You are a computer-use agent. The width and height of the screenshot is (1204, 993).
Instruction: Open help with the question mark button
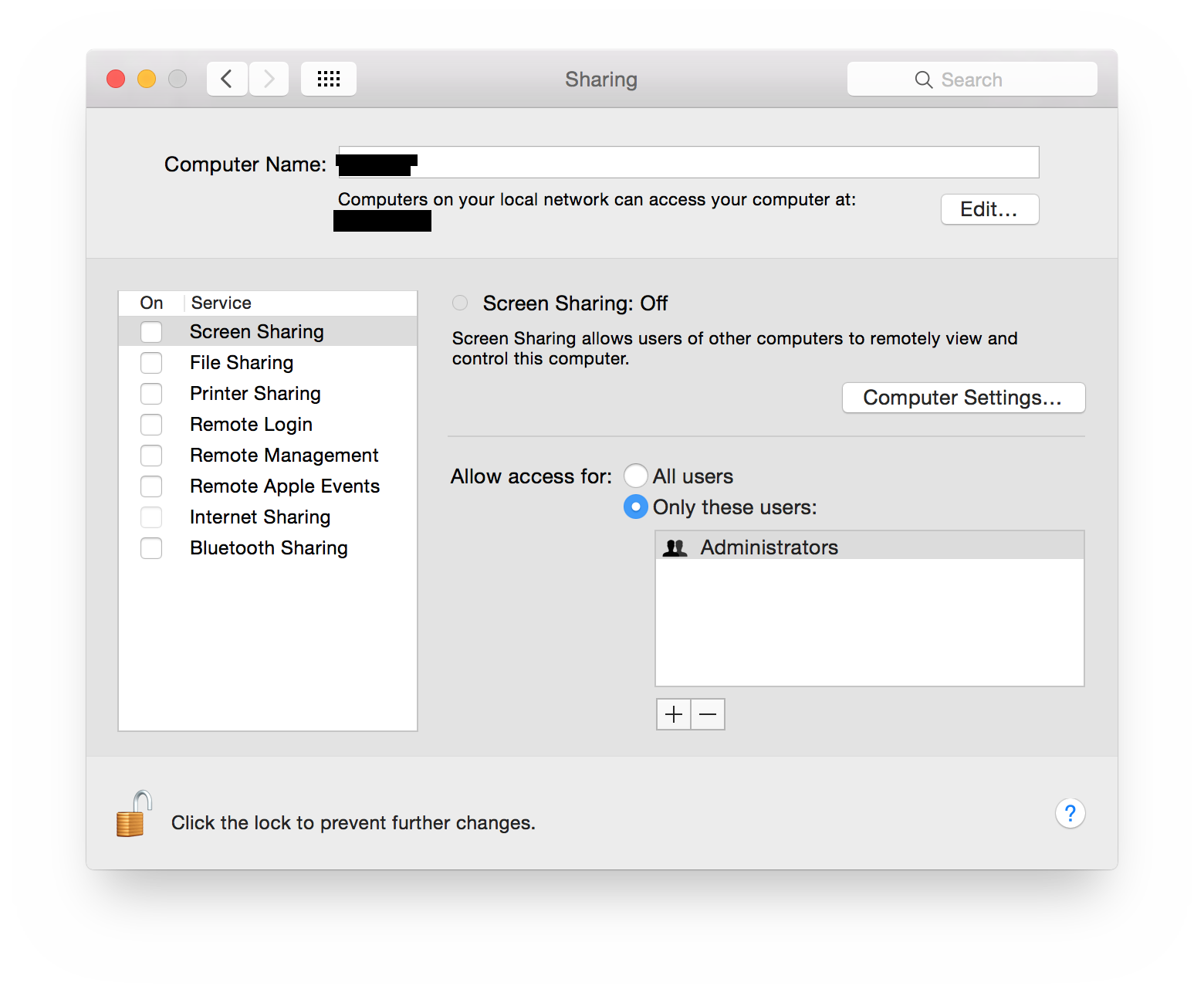point(1070,813)
